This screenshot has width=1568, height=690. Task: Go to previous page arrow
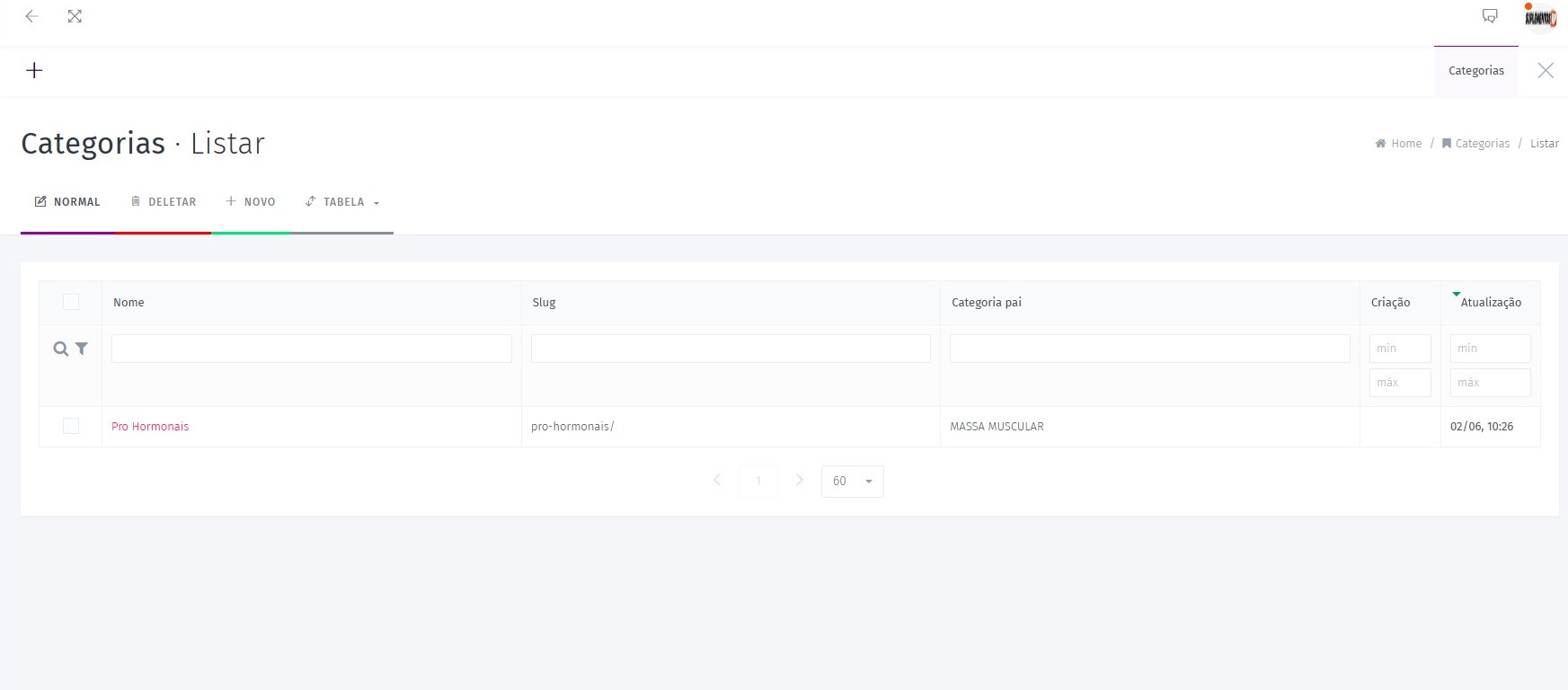pyautogui.click(x=717, y=481)
